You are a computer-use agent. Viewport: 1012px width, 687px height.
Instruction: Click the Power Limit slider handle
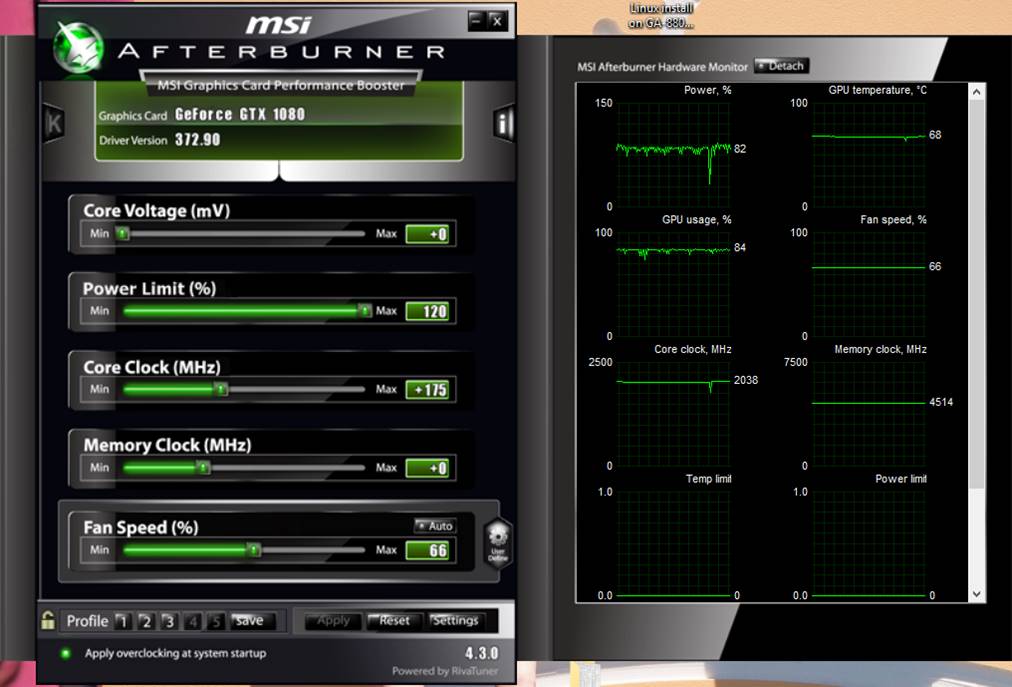click(x=364, y=311)
